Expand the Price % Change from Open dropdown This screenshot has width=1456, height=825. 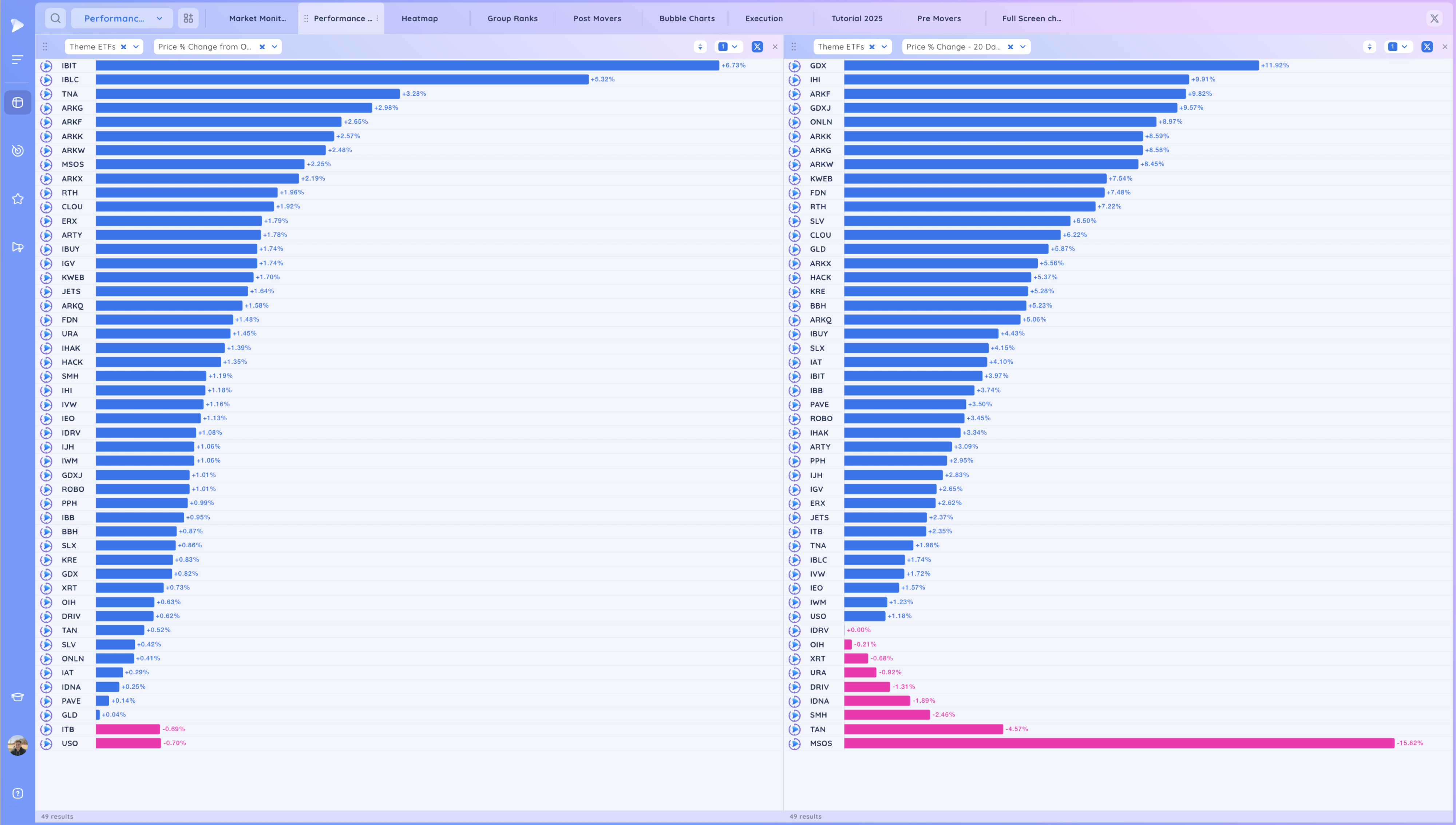click(x=275, y=47)
